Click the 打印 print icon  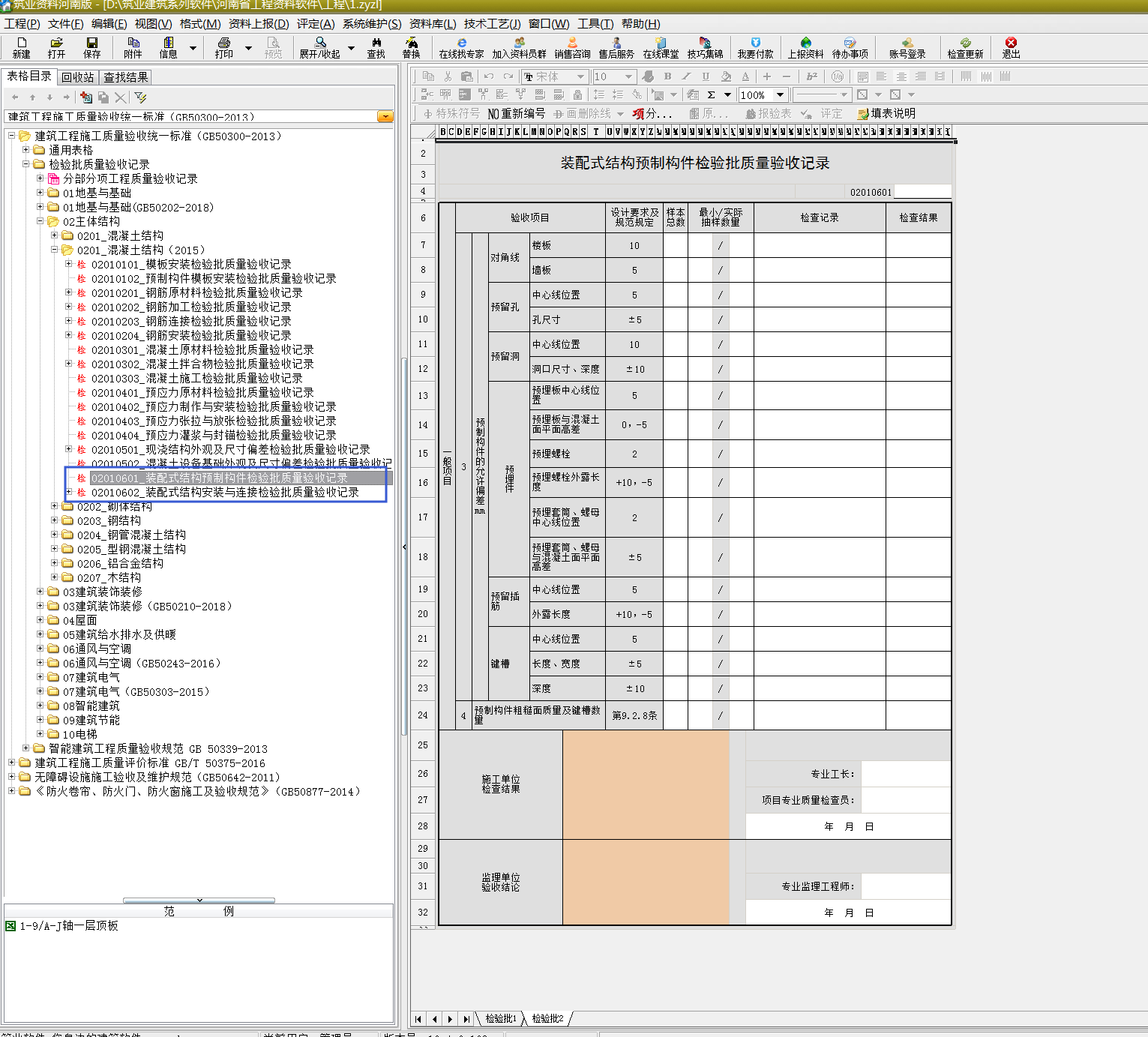[223, 47]
